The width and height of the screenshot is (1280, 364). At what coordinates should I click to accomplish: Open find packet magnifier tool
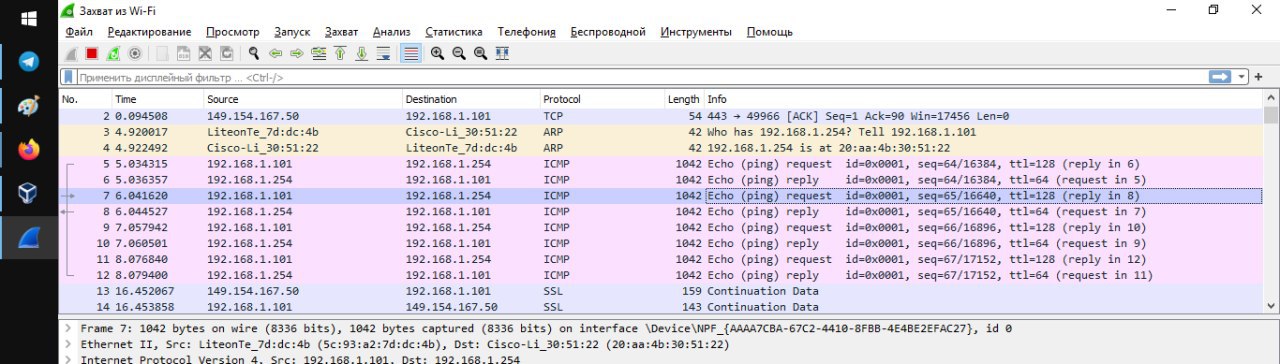(x=254, y=53)
